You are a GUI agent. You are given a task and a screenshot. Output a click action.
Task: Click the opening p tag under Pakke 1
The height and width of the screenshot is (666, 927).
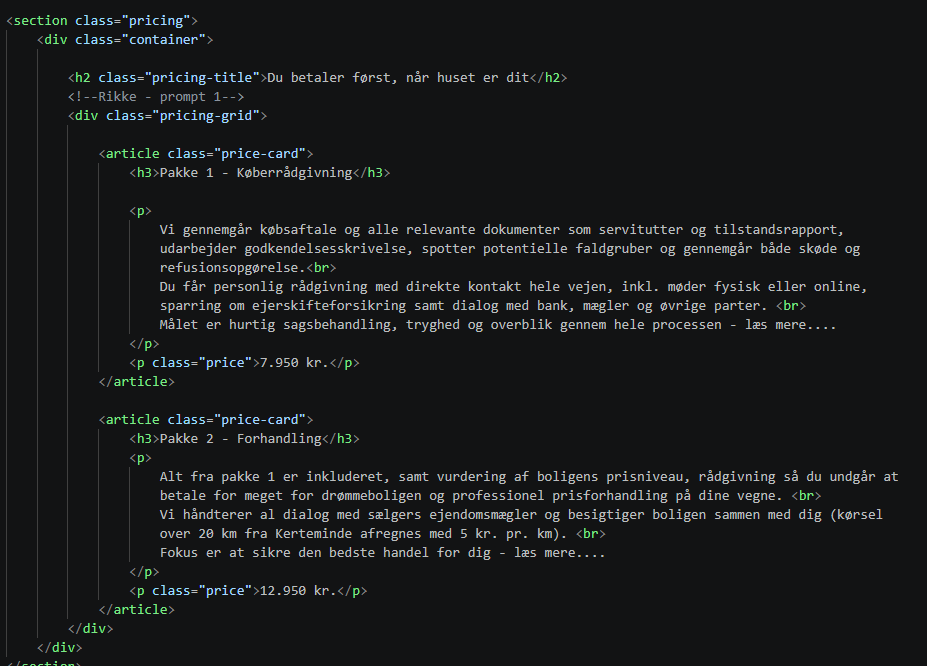[x=141, y=211]
